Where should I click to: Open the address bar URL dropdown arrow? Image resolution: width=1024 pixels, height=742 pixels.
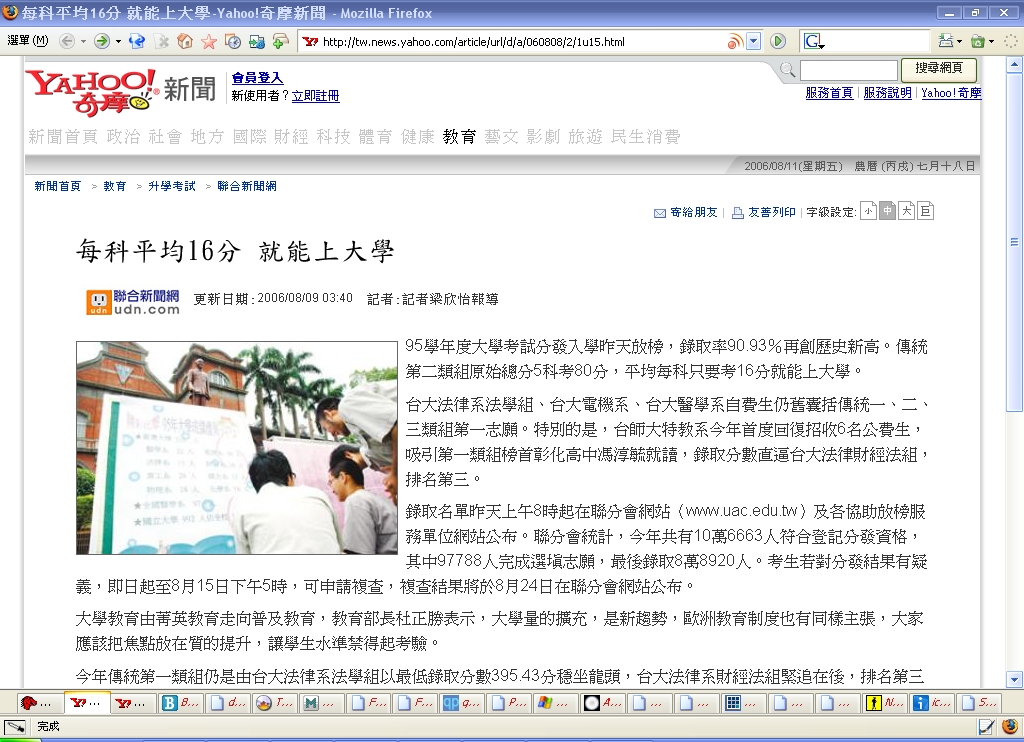(754, 42)
